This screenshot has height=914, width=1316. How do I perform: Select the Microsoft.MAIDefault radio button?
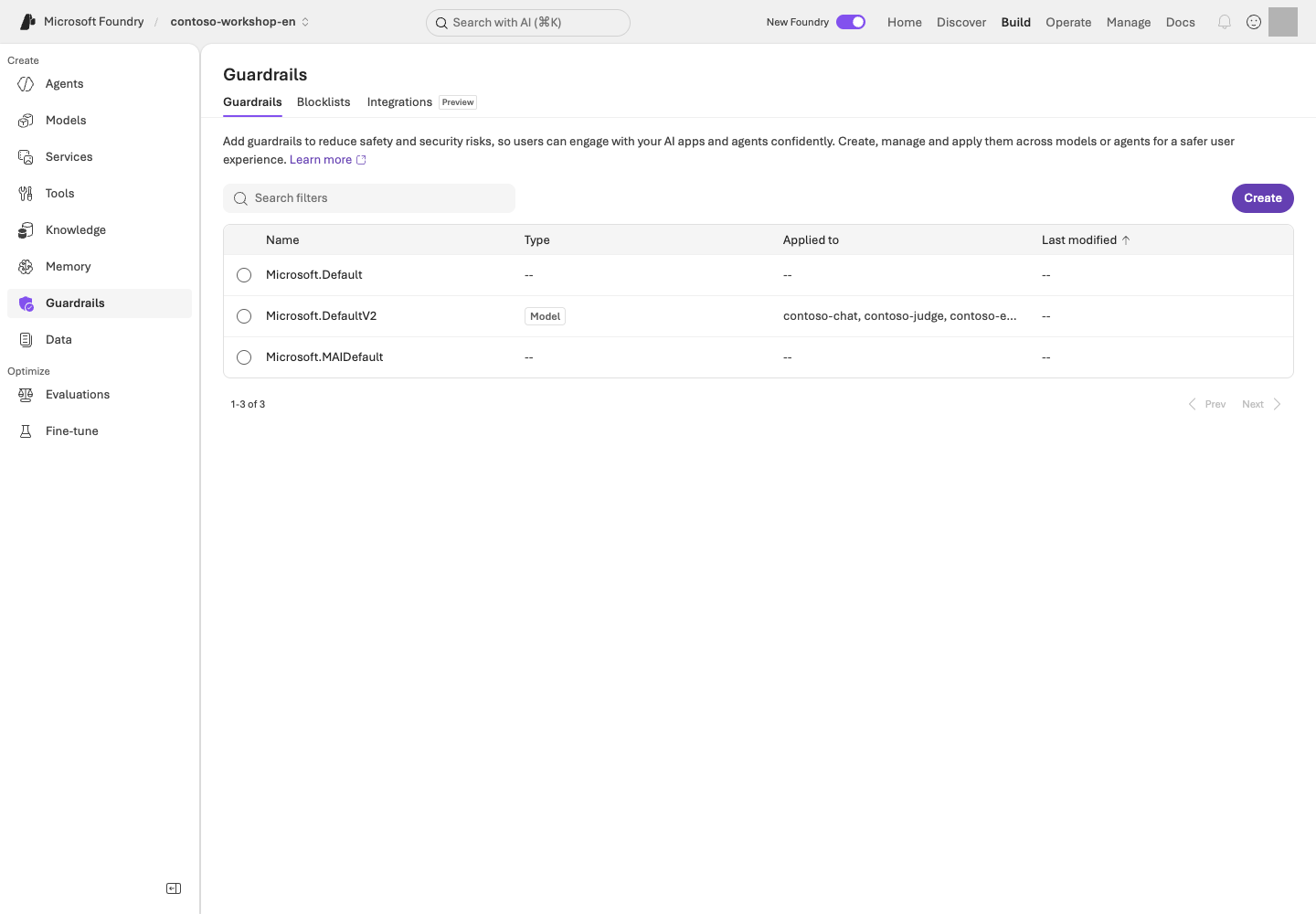click(x=244, y=357)
